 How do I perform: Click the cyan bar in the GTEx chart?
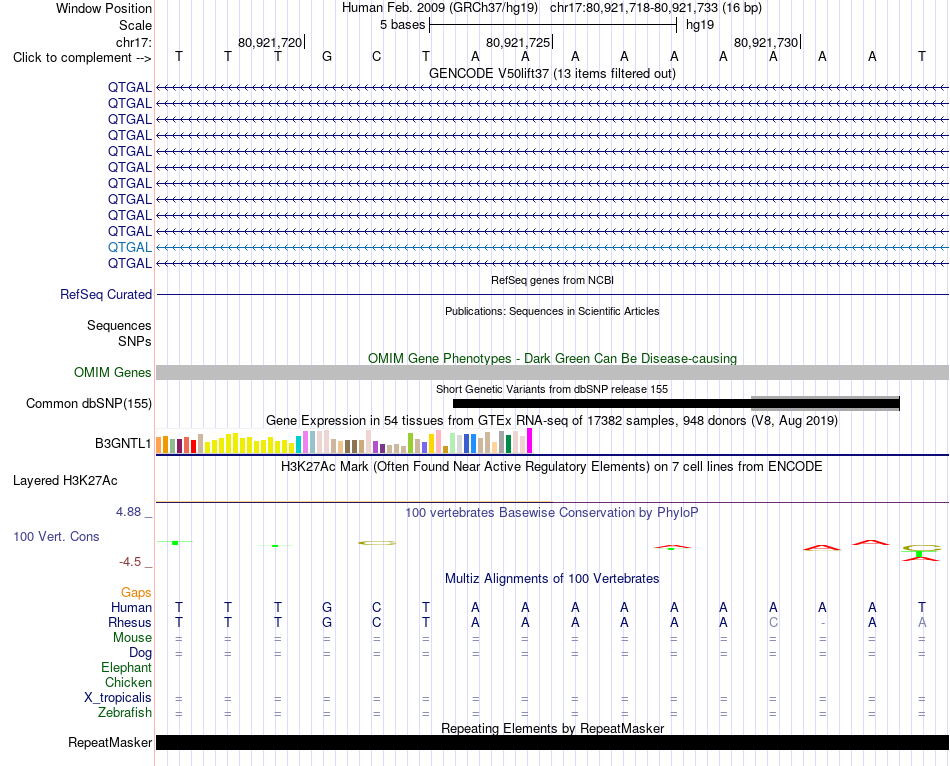pyautogui.click(x=299, y=444)
